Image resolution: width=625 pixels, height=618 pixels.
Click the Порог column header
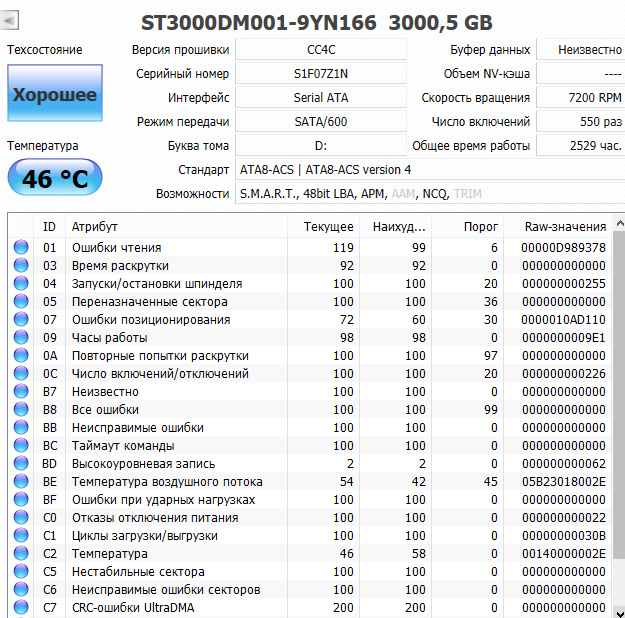coord(468,226)
